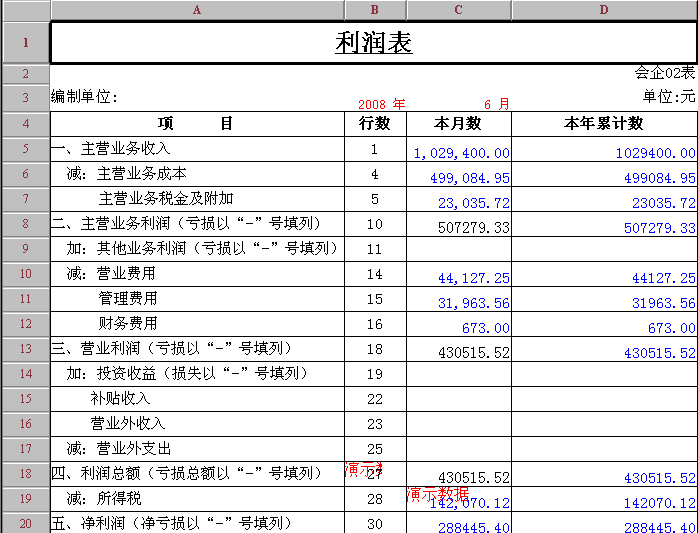The image size is (698, 533).
Task: Select the 减：主营业务成本 cell
Action: 197,174
